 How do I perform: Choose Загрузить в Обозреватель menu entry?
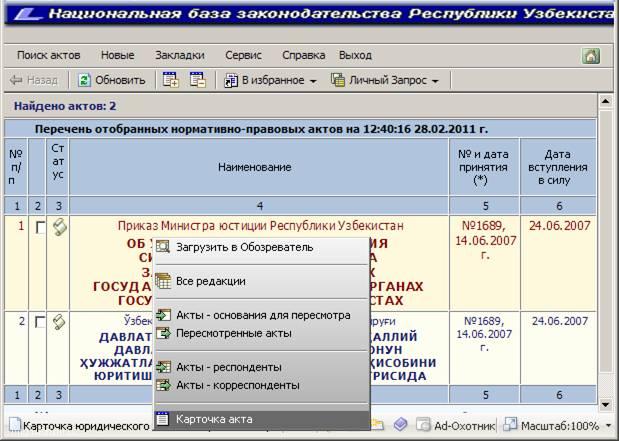point(244,246)
